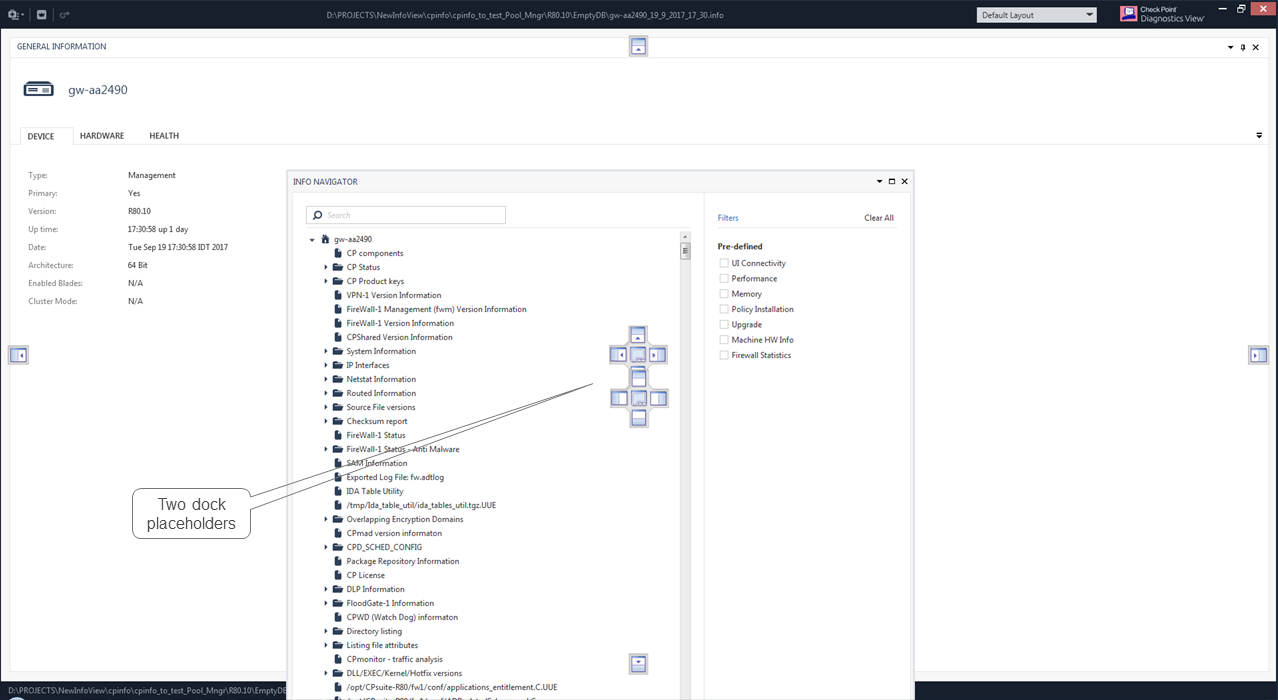Expand the System Information node

pos(326,351)
